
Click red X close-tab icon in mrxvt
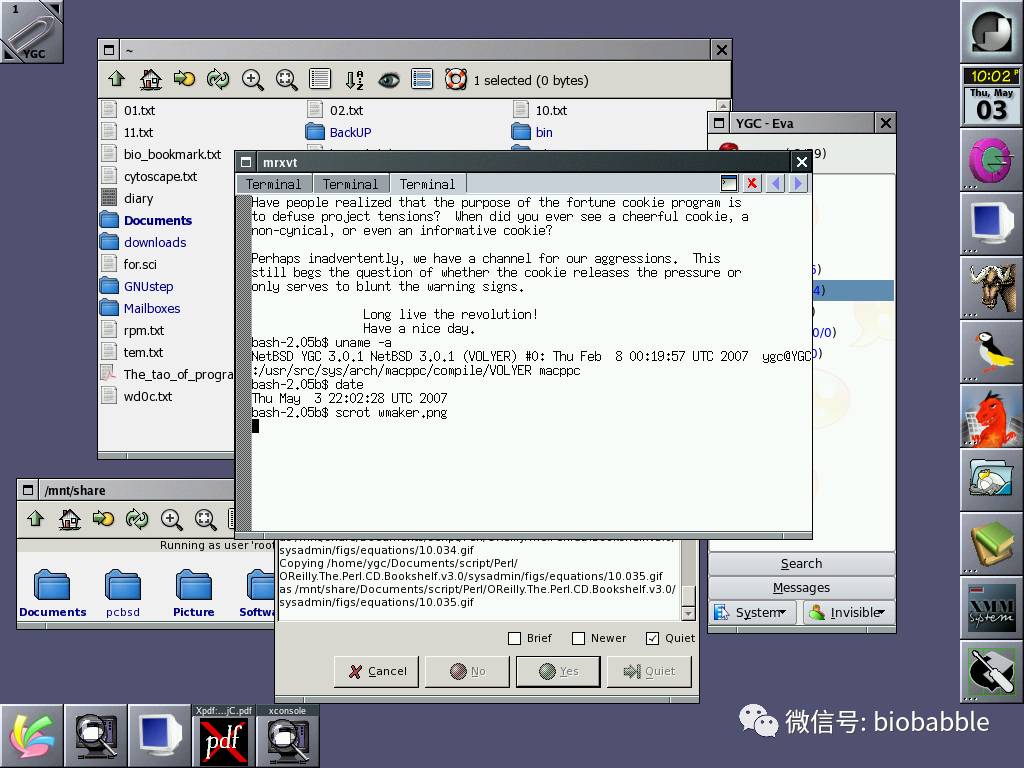[750, 183]
